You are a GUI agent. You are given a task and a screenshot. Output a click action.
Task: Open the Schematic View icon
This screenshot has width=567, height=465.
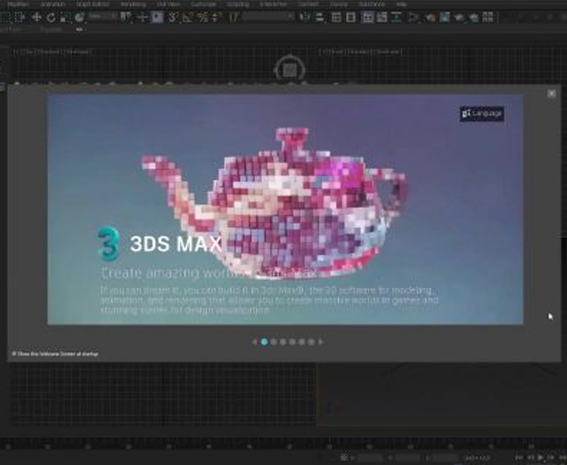pos(396,17)
